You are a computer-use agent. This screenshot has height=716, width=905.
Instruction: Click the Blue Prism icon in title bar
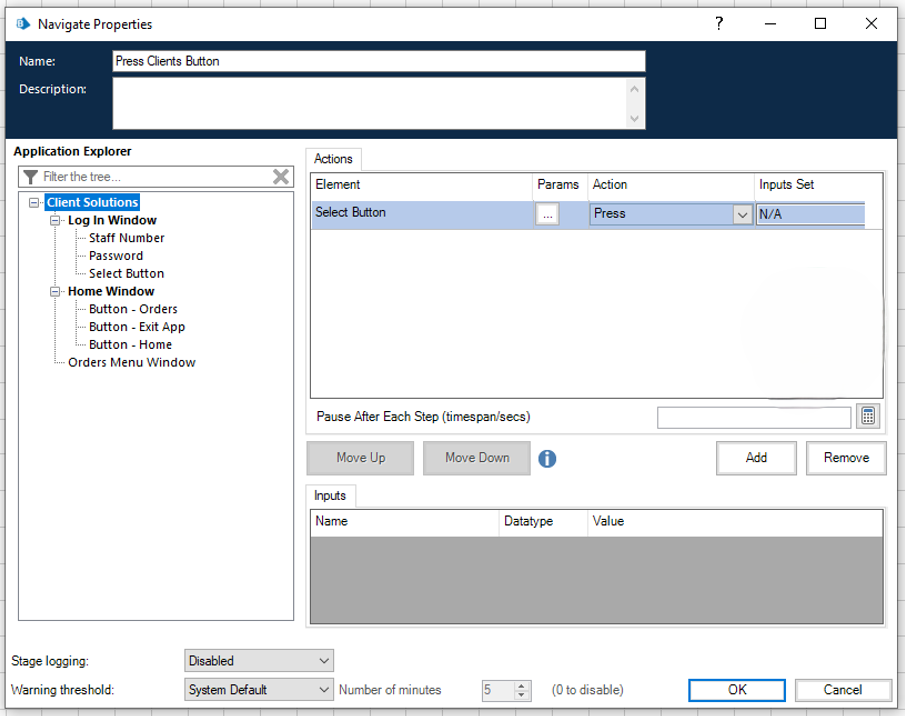click(23, 24)
